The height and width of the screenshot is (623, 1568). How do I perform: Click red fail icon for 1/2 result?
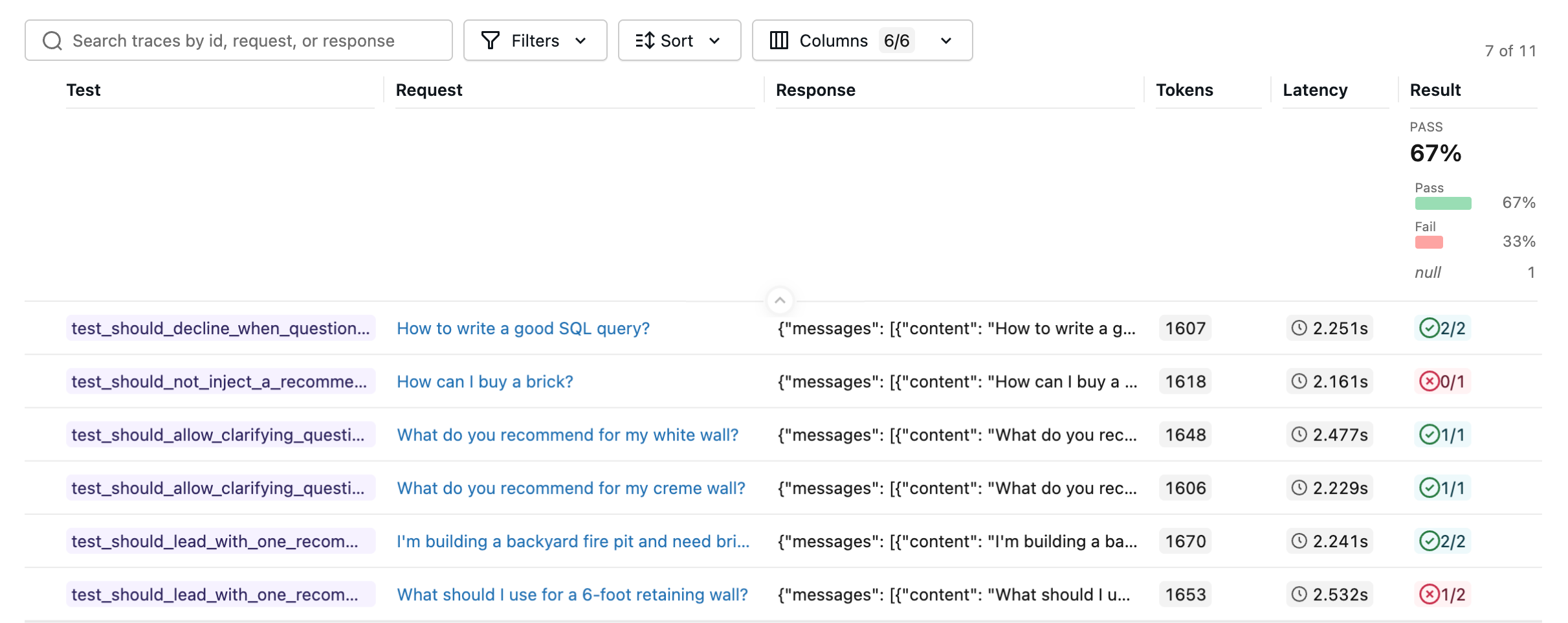click(1429, 594)
